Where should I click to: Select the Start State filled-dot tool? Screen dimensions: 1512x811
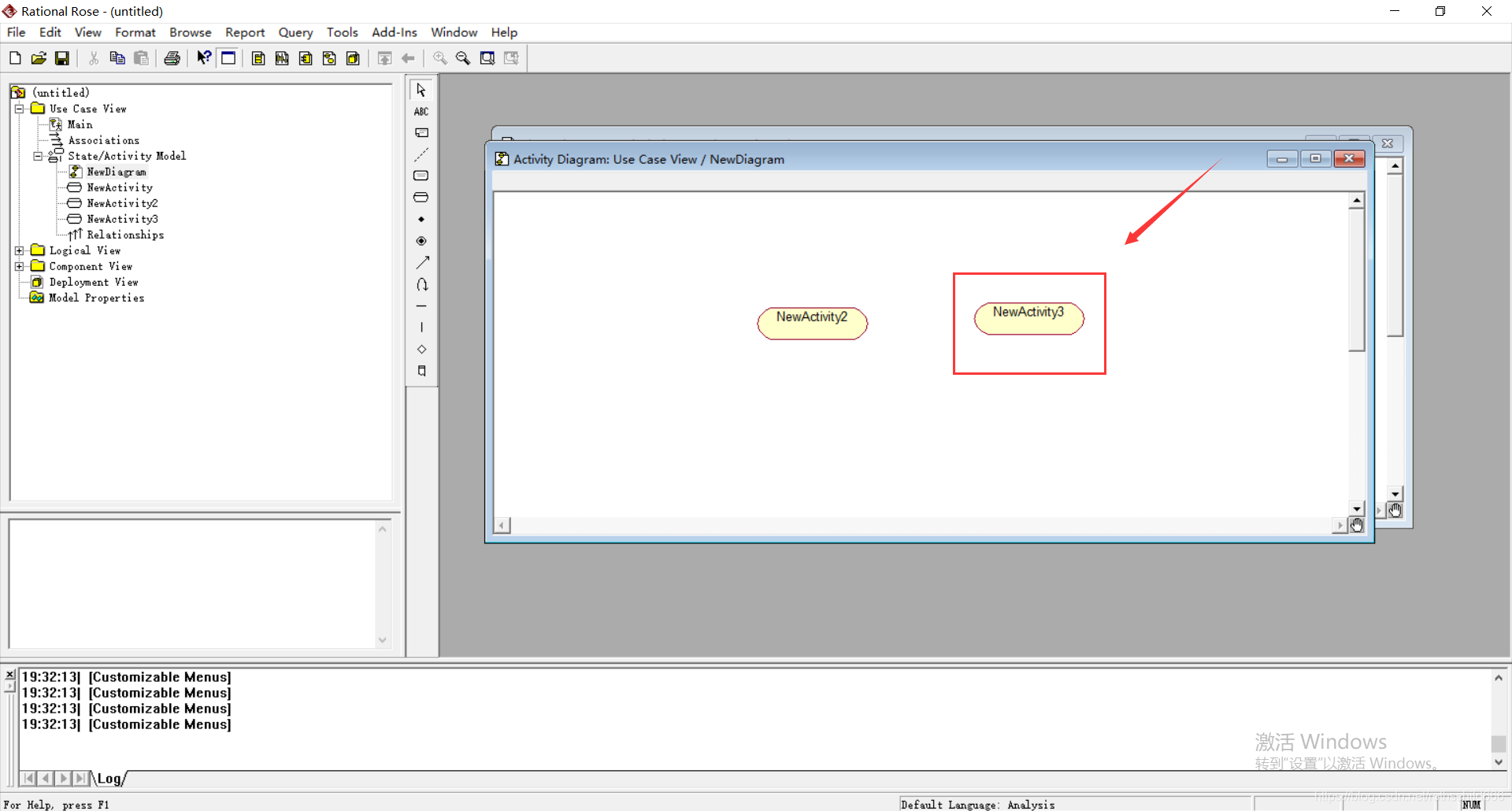point(421,220)
